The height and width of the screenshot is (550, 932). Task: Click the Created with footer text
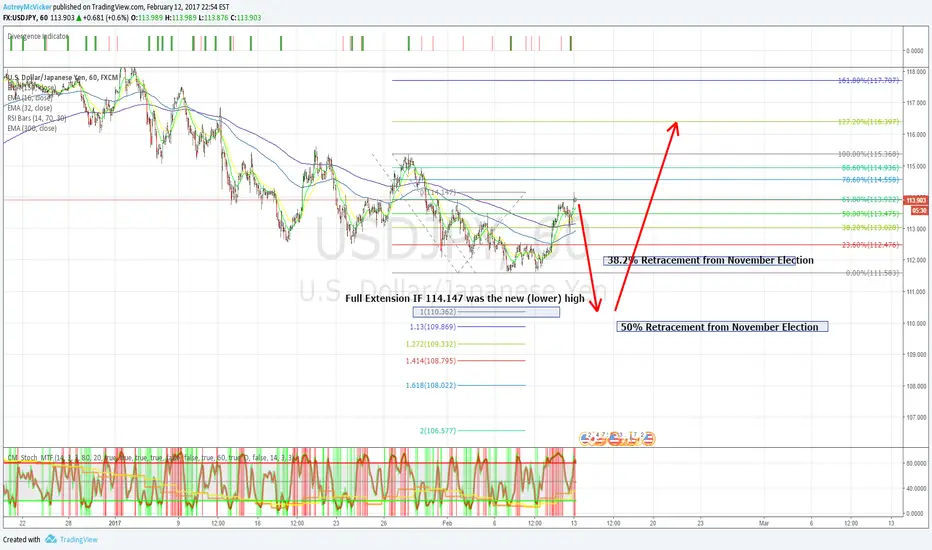(21, 540)
